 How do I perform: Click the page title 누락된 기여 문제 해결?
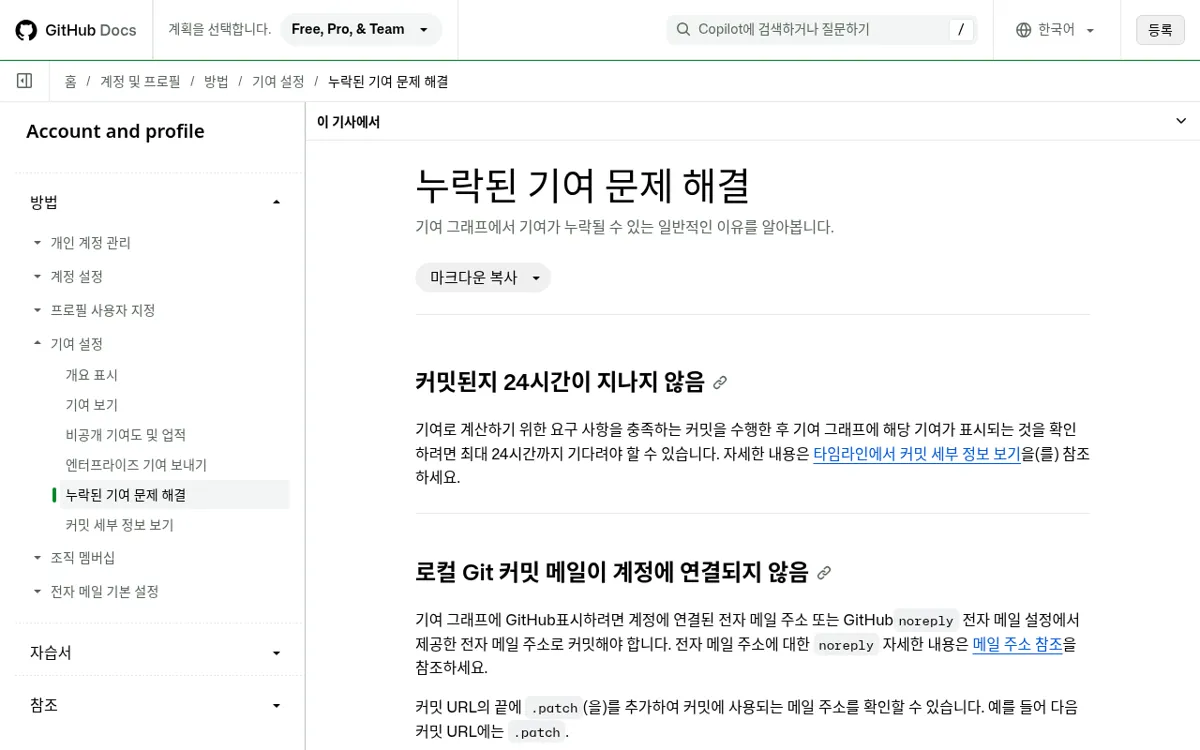pyautogui.click(x=583, y=186)
